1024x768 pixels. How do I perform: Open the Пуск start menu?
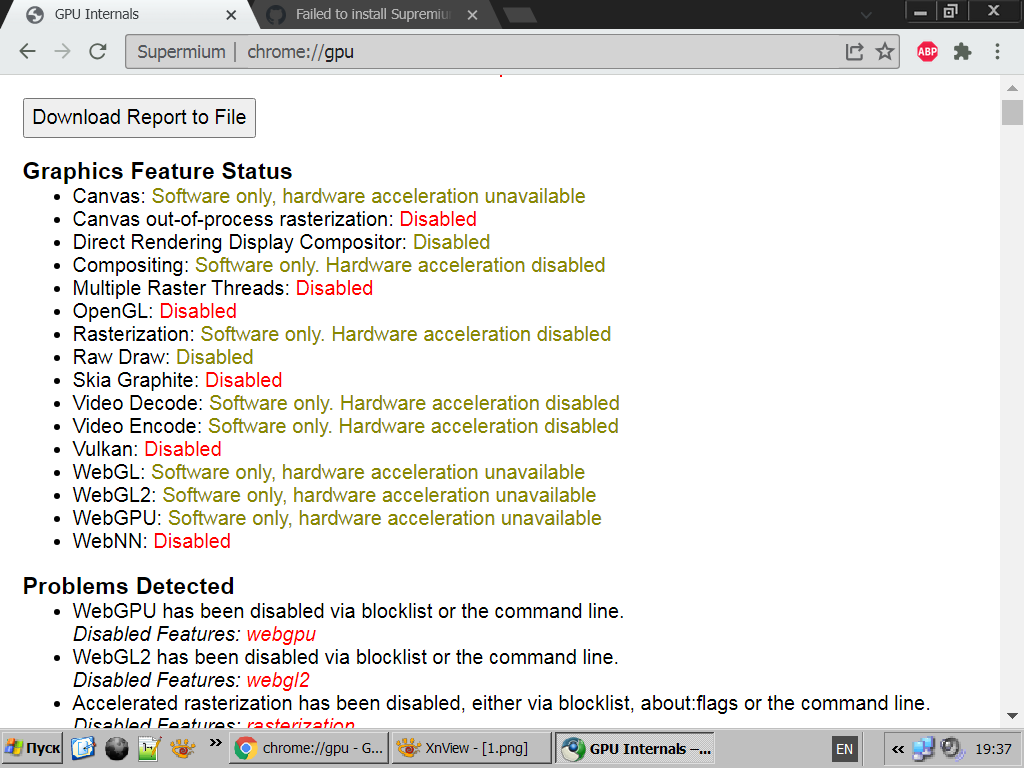(x=33, y=748)
